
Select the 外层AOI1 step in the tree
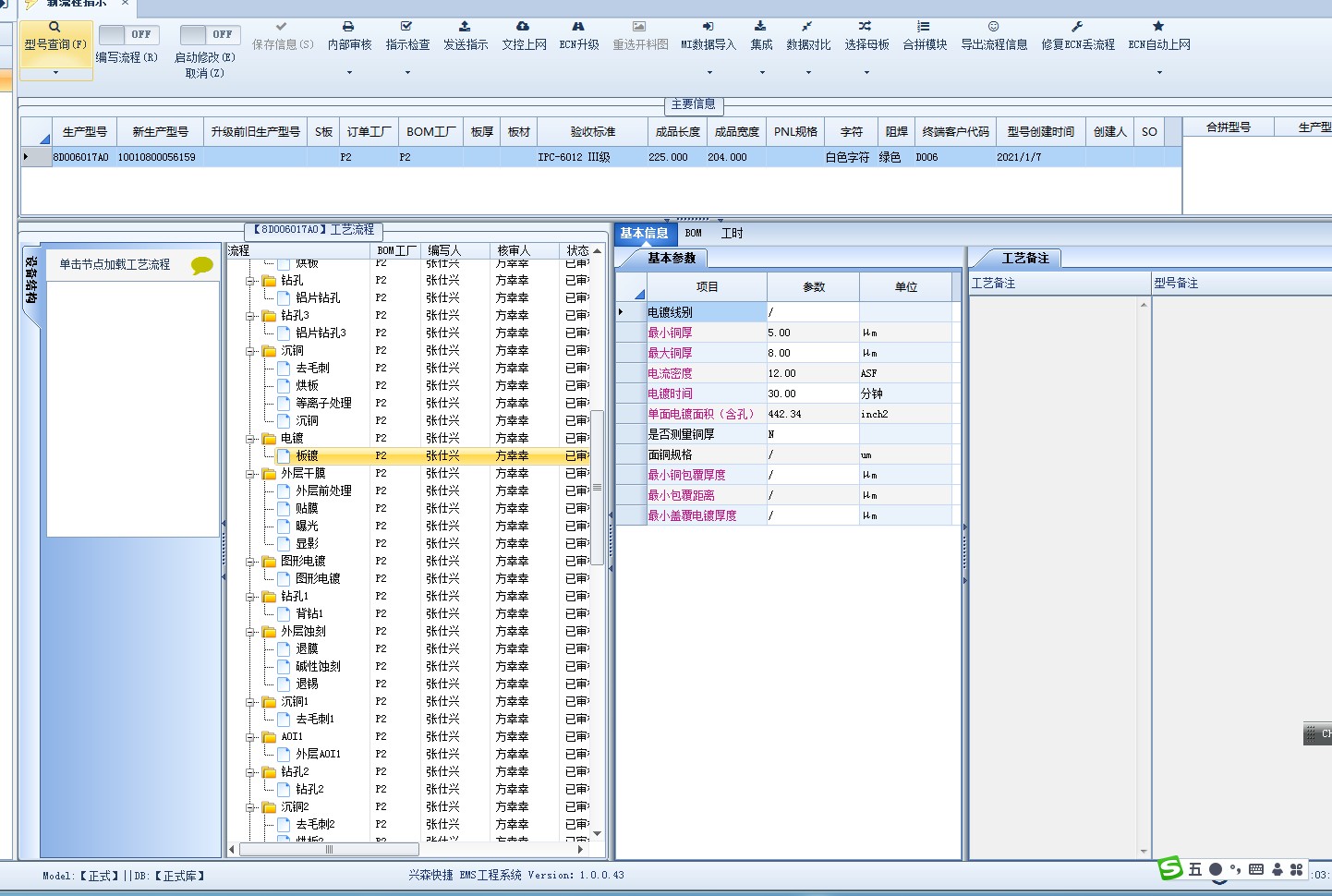pos(318,755)
